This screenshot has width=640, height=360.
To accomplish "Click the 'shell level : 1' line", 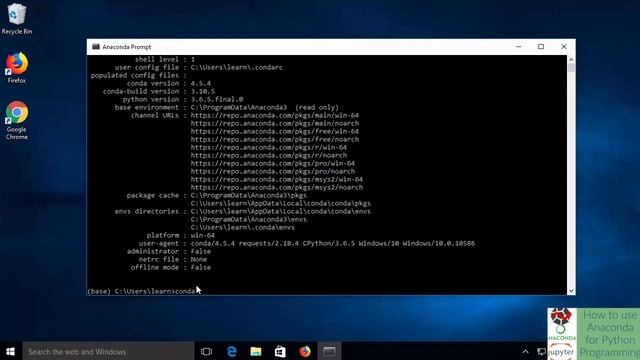I will tap(165, 60).
